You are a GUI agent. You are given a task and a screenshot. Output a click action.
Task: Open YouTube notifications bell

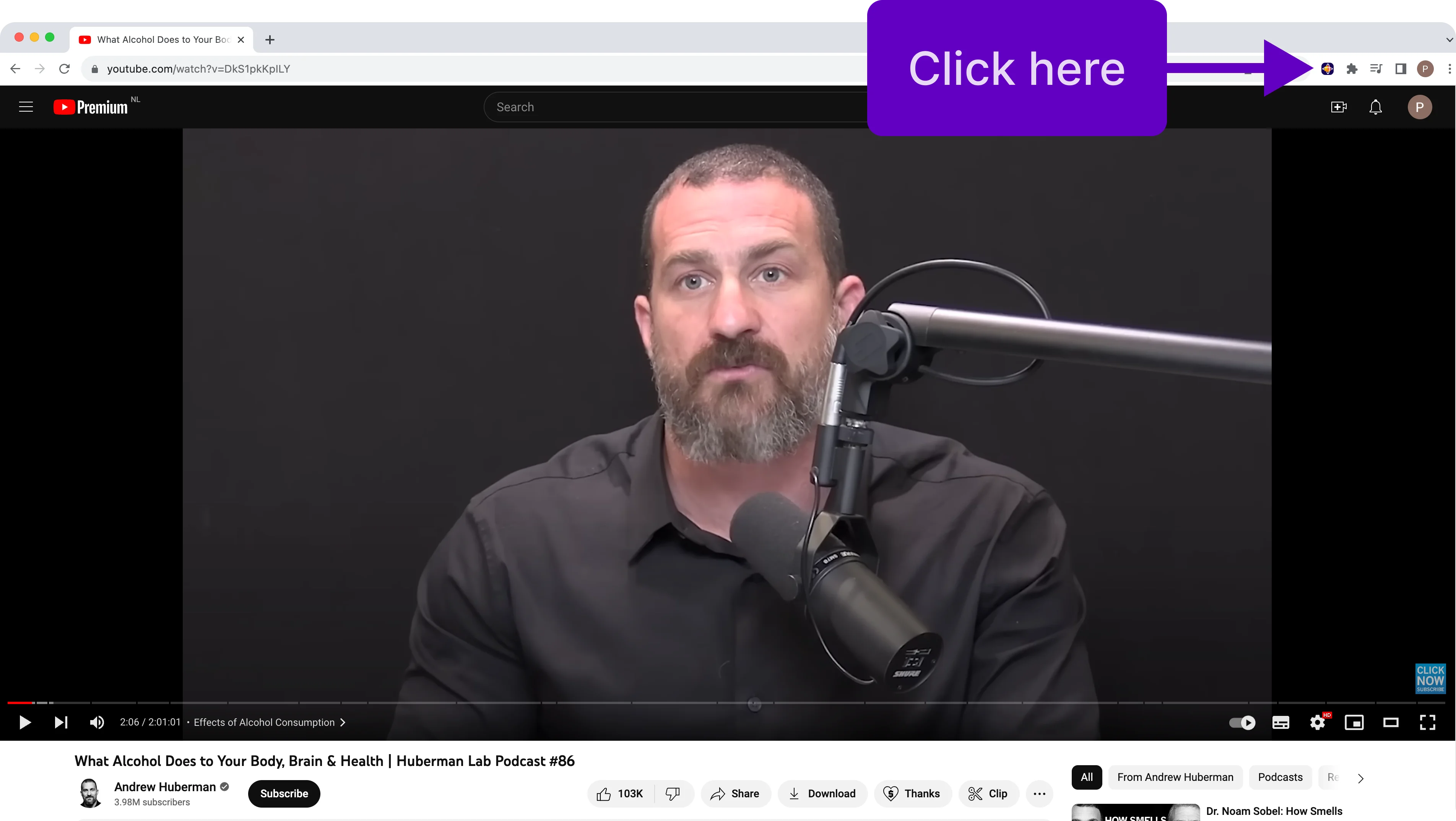pos(1375,107)
